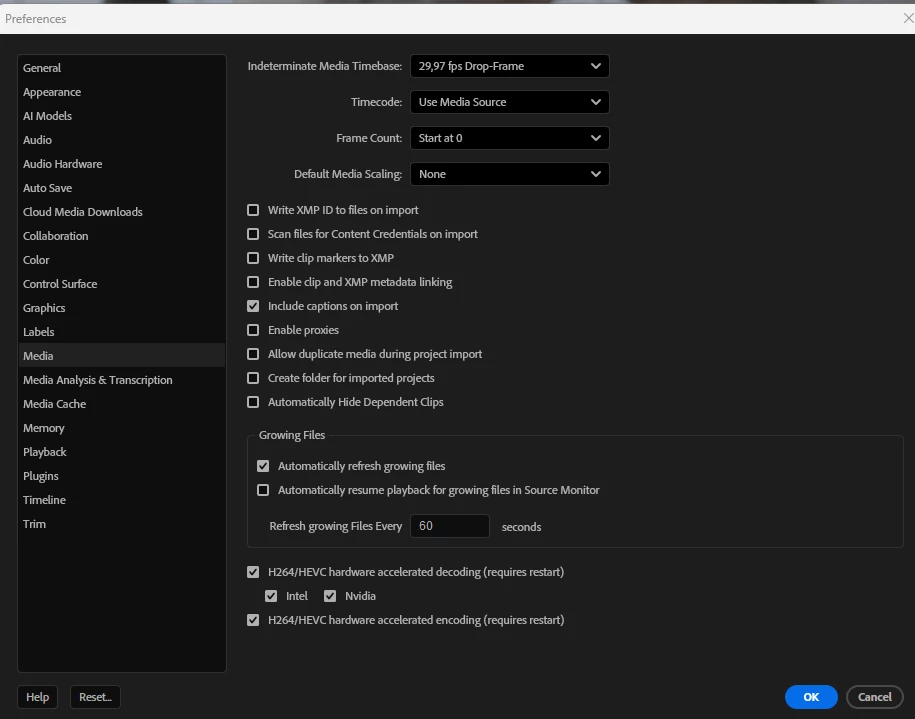Expand the Default Media Scaling dropdown
Screen dimensions: 915x719
coord(509,174)
